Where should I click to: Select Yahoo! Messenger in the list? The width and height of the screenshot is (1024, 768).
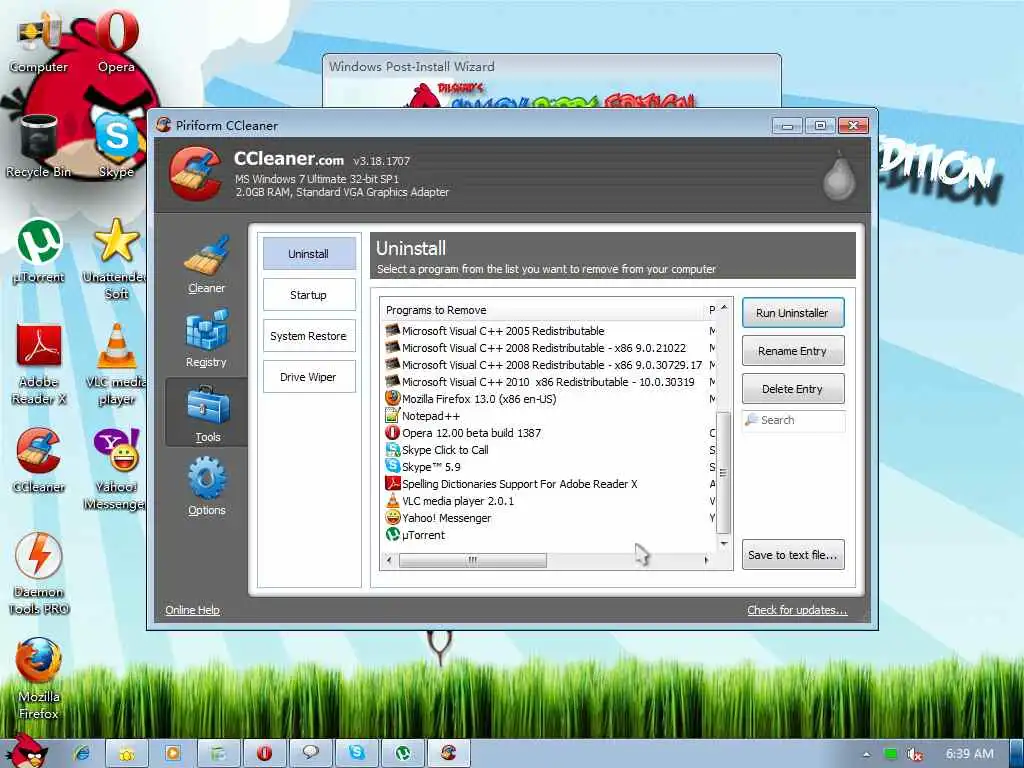(x=549, y=518)
